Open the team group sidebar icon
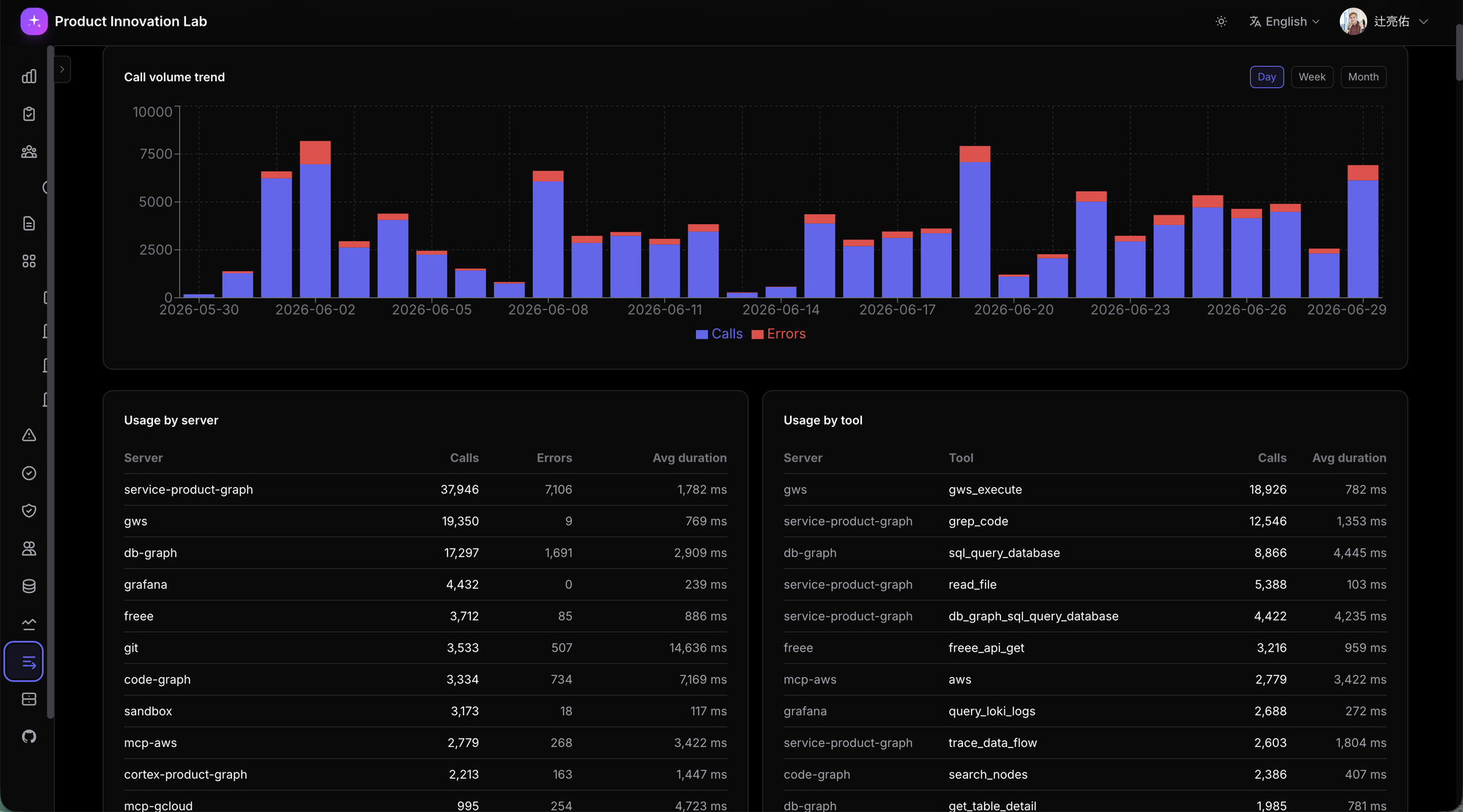 tap(29, 152)
